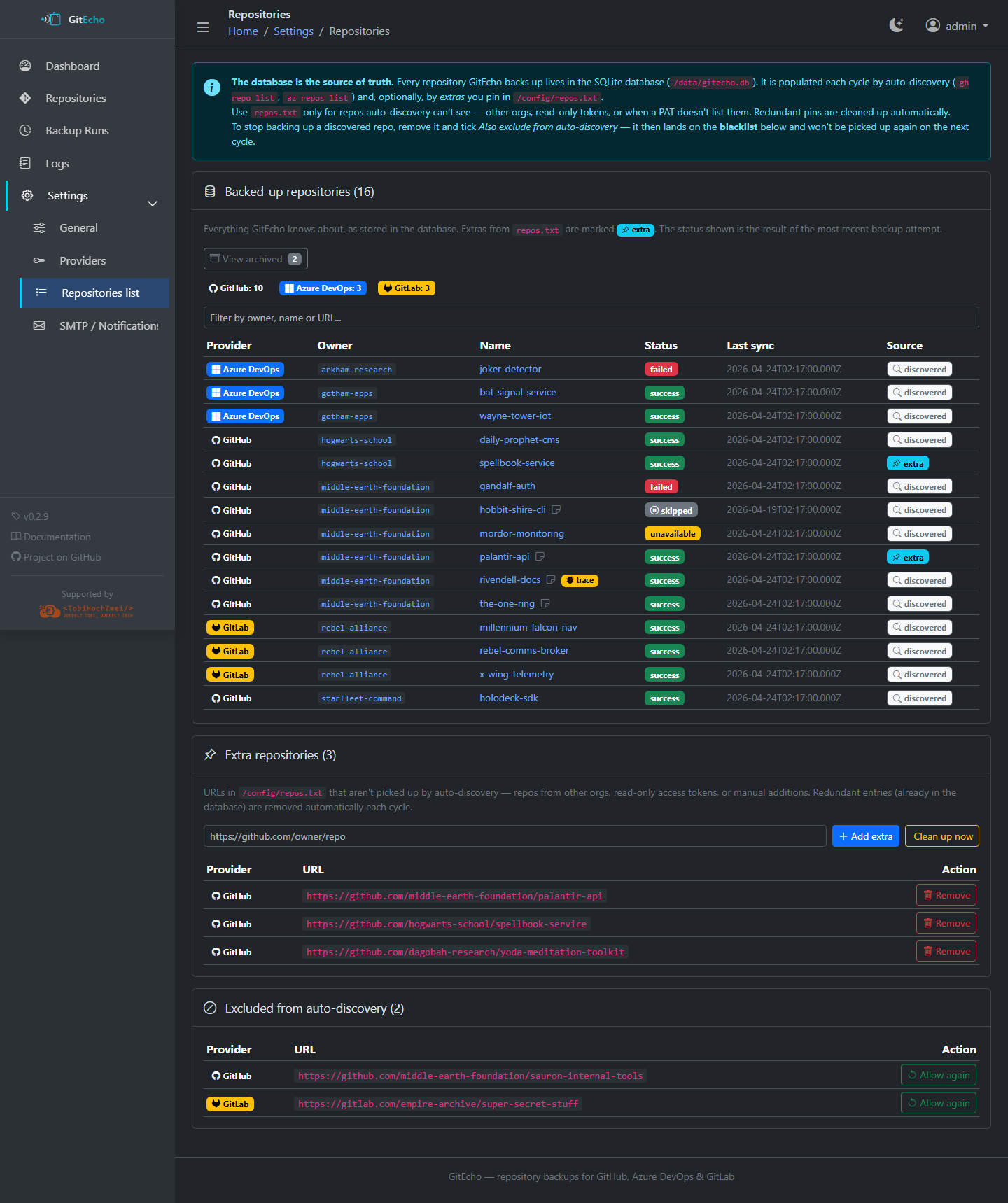Viewport: 1008px width, 1203px height.
Task: Allow again the sauron-internal-tools repo
Action: [938, 1075]
